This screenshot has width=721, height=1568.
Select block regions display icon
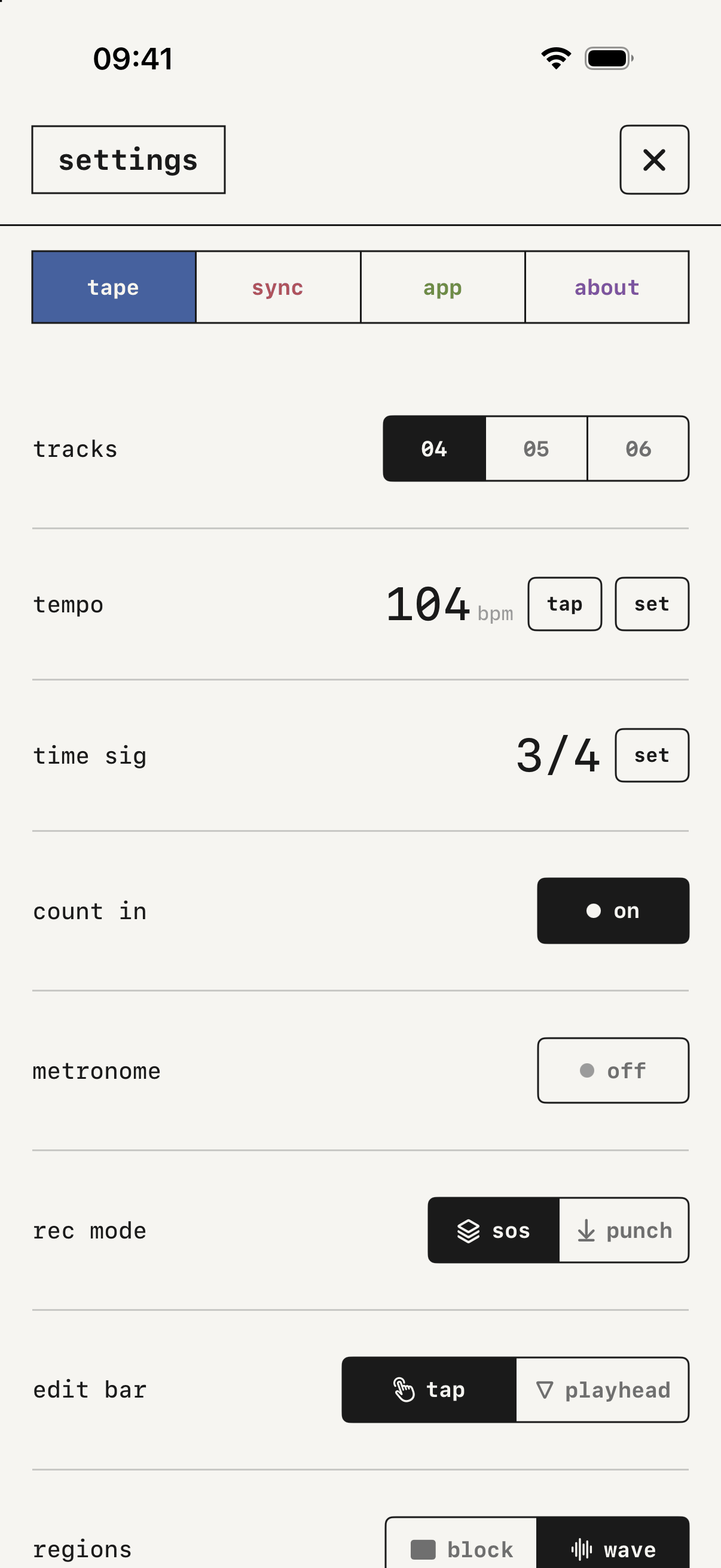point(423,1549)
